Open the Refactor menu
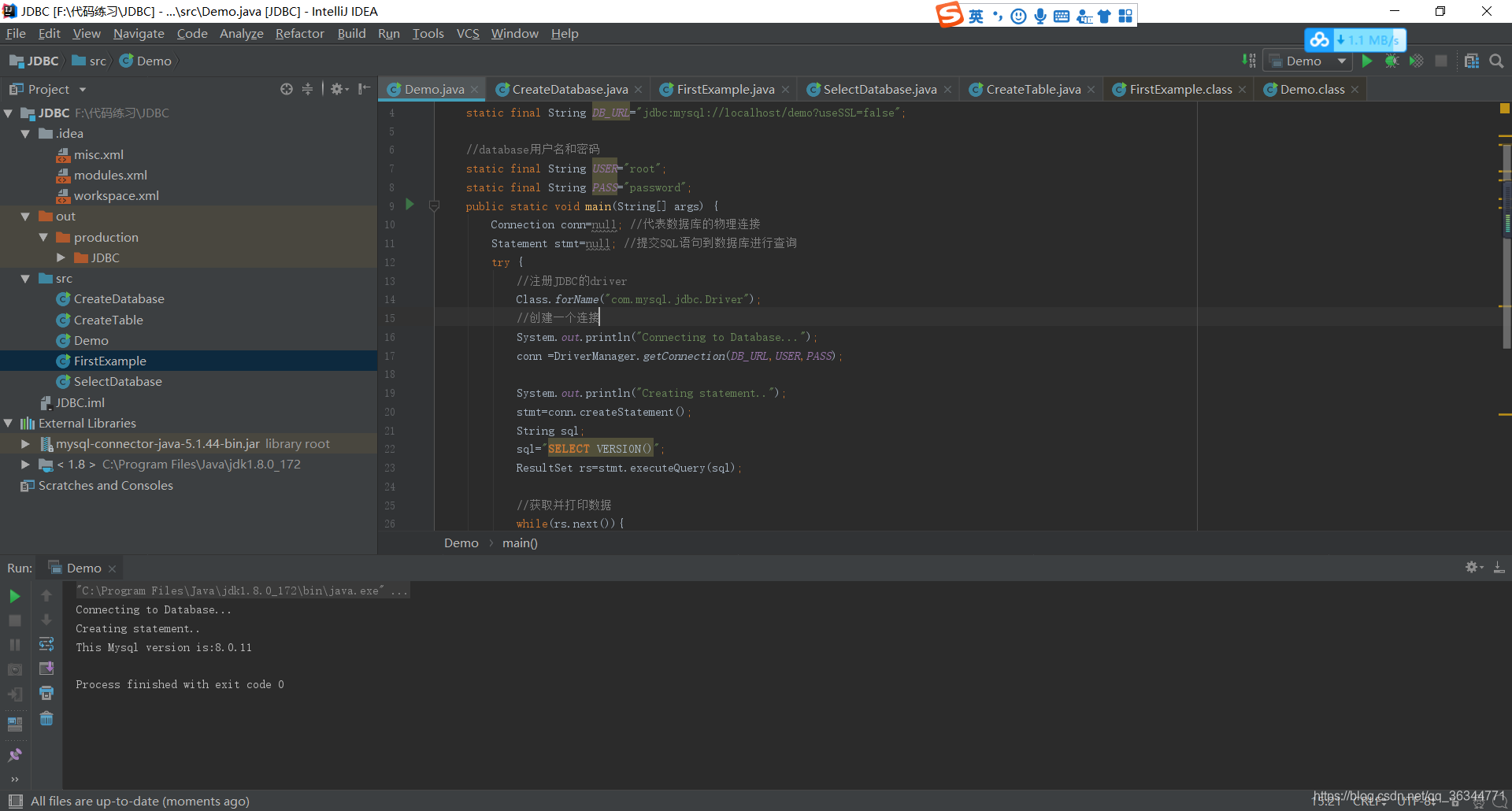This screenshot has width=1512, height=811. pos(299,33)
